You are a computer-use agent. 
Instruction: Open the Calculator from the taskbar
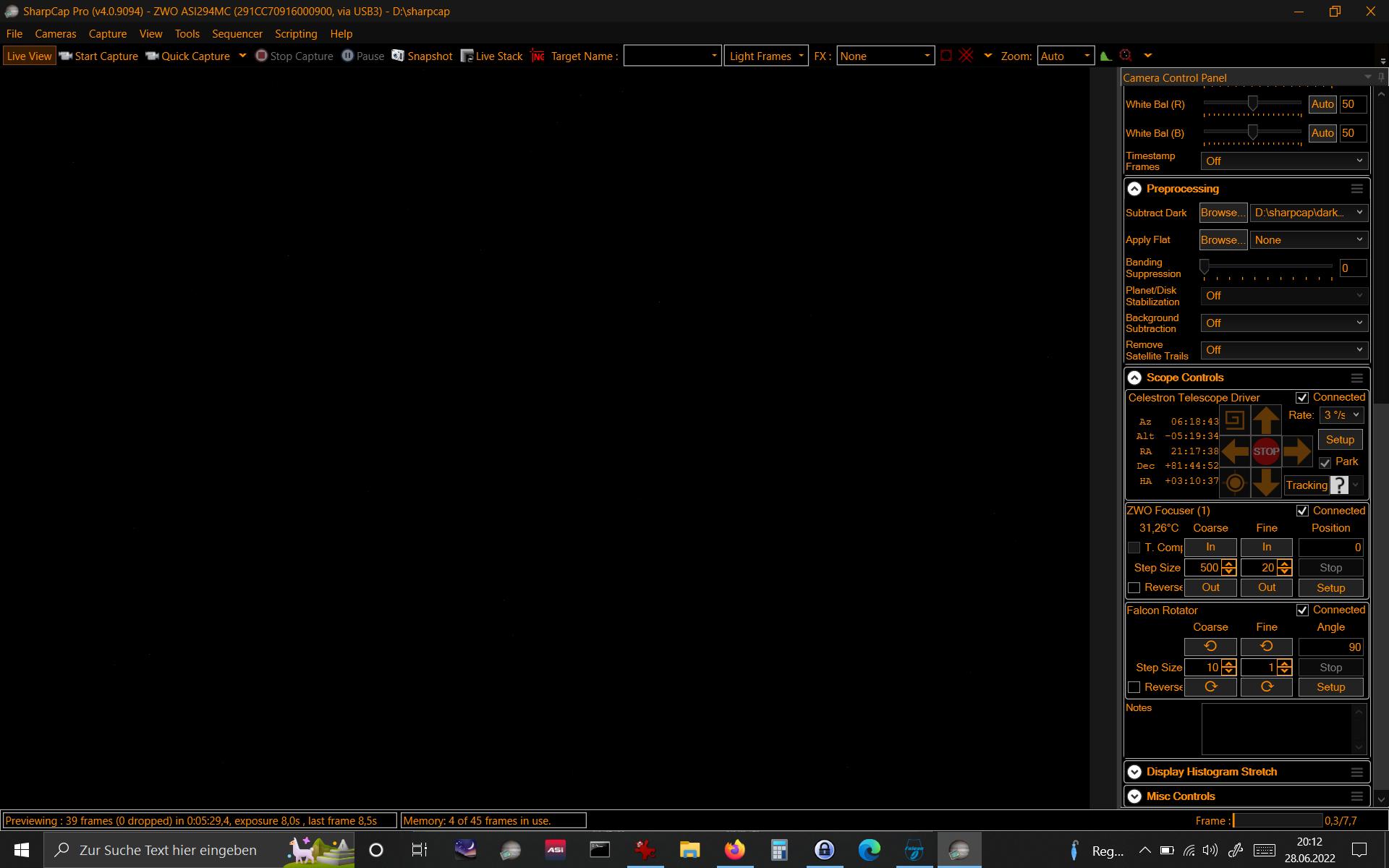pyautogui.click(x=779, y=850)
